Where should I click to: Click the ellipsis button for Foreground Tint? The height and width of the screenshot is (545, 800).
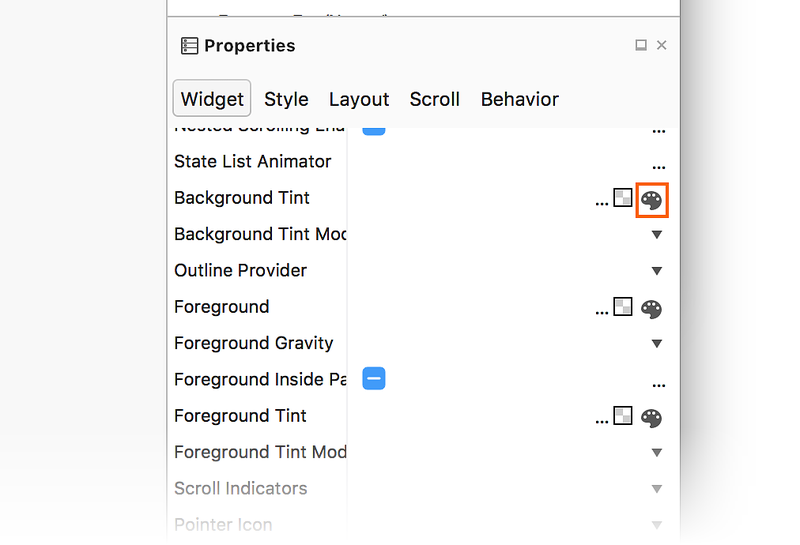click(x=601, y=421)
